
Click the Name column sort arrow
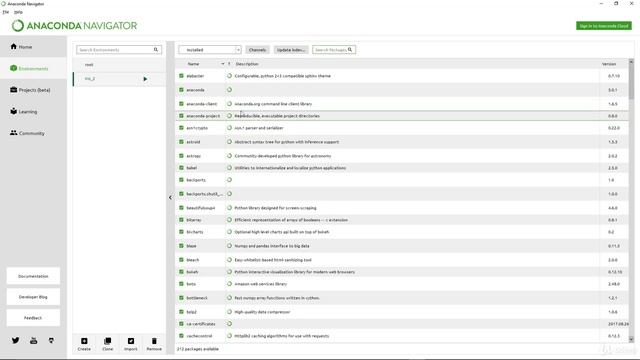pyautogui.click(x=222, y=64)
